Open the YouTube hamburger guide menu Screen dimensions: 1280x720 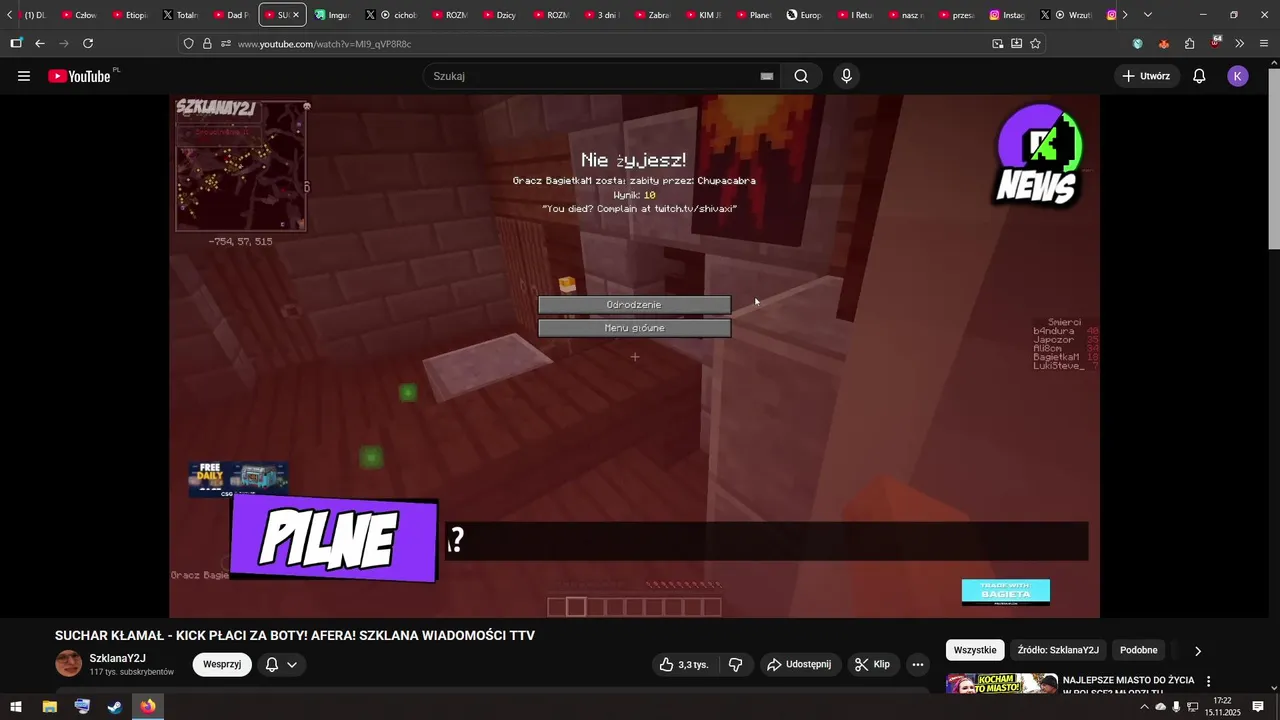(x=24, y=76)
